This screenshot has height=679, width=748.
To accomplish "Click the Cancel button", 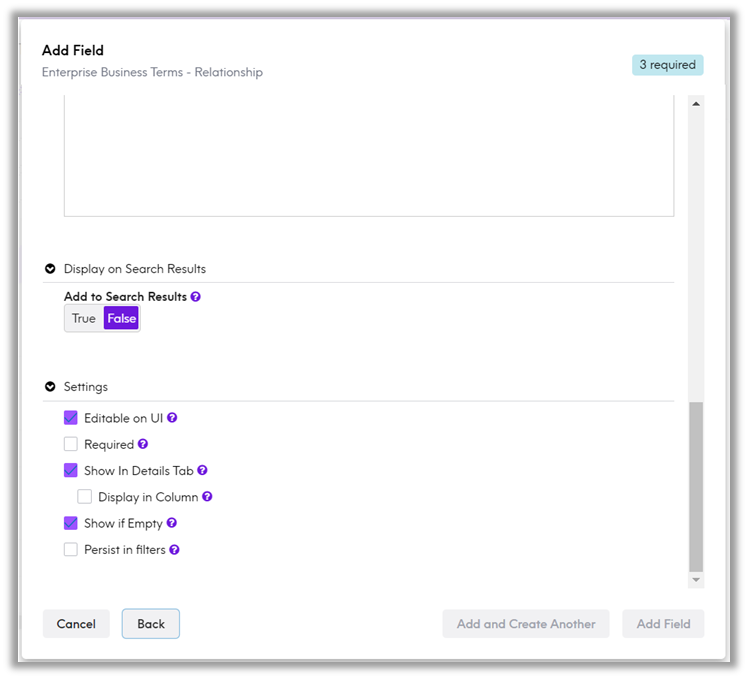I will click(x=76, y=624).
